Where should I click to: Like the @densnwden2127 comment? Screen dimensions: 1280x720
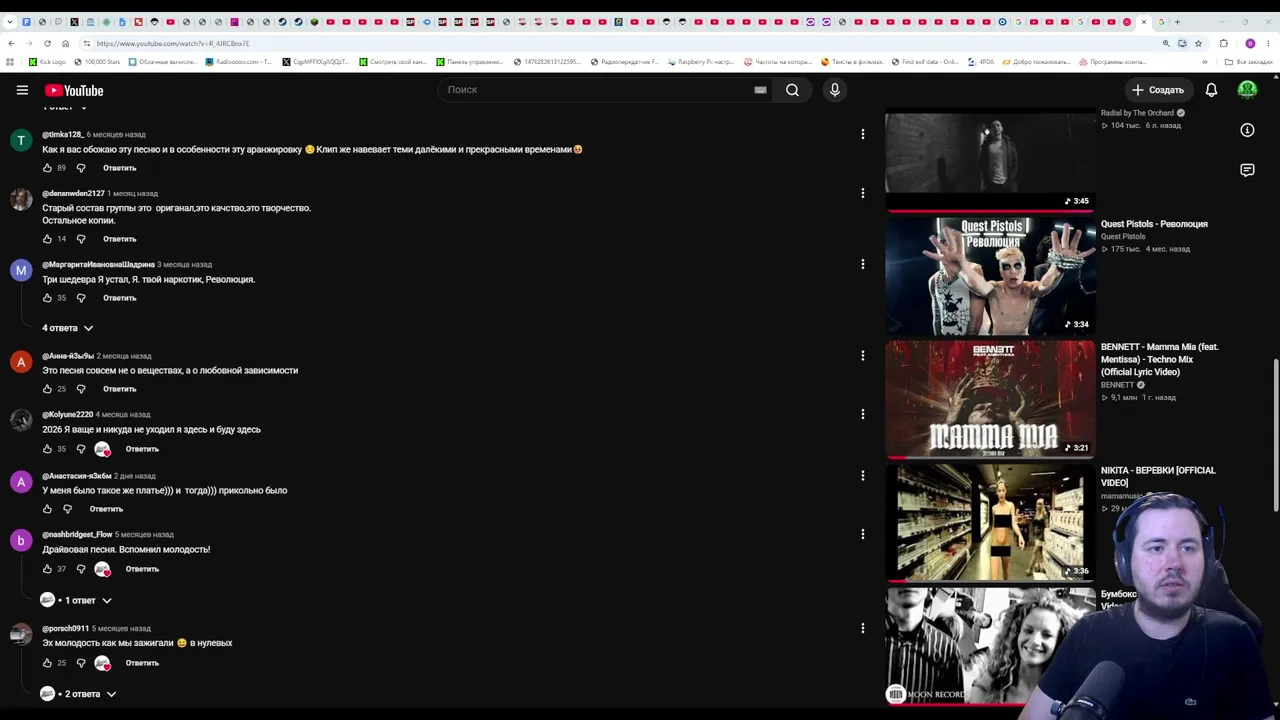(47, 239)
